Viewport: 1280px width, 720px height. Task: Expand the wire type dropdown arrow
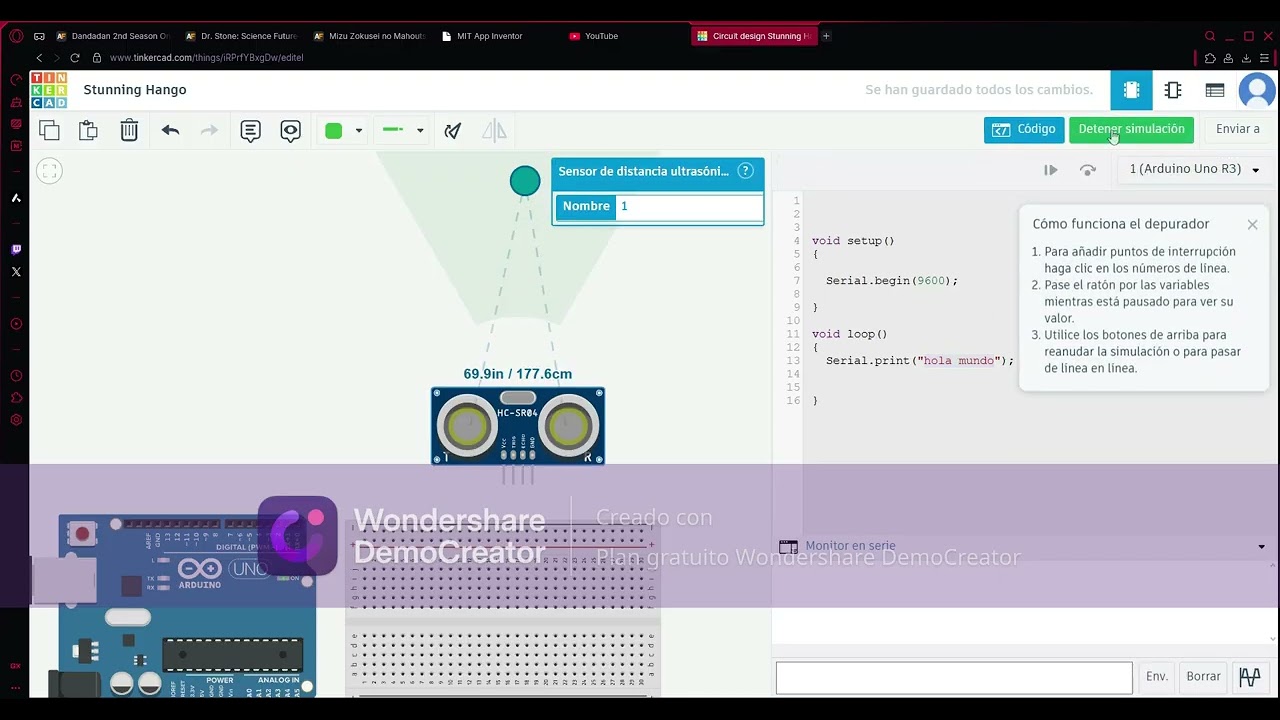(x=420, y=131)
